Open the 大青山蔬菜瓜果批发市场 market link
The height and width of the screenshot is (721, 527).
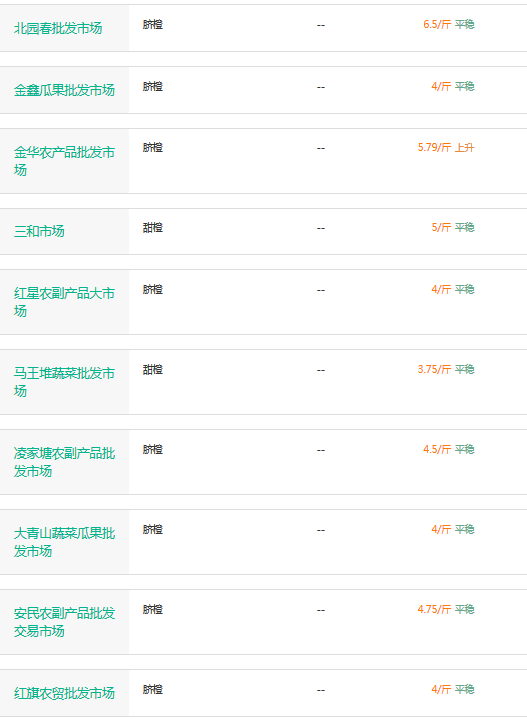coord(64,542)
